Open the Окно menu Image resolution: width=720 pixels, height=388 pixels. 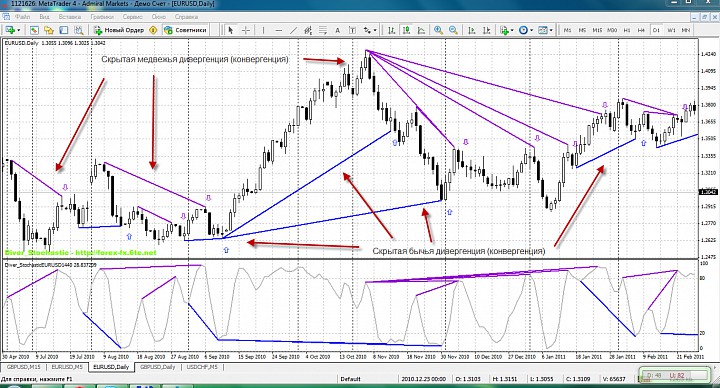click(x=158, y=17)
